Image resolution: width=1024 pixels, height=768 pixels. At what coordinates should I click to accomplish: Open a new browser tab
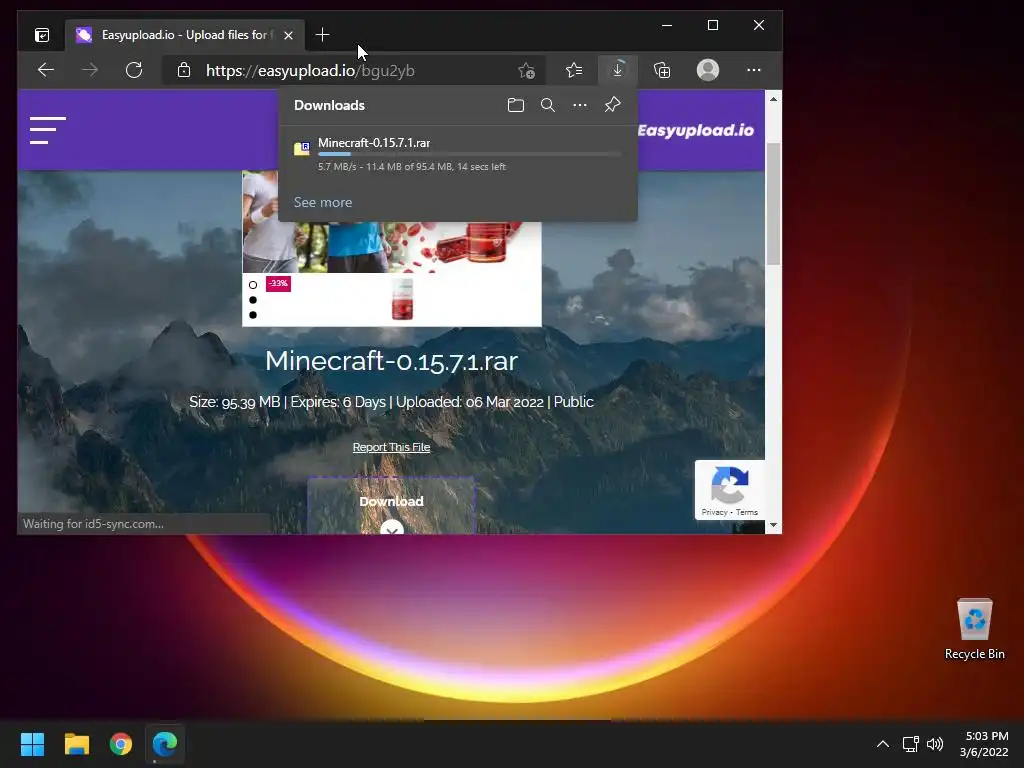click(322, 35)
